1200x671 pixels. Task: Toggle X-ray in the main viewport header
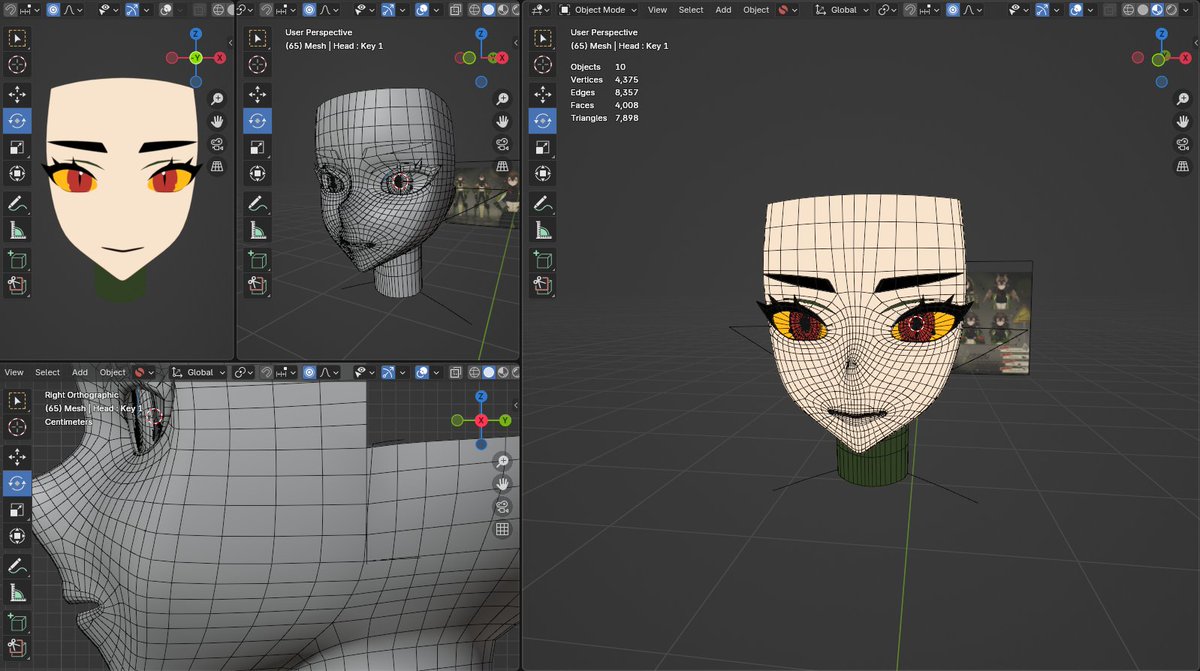(x=1110, y=10)
